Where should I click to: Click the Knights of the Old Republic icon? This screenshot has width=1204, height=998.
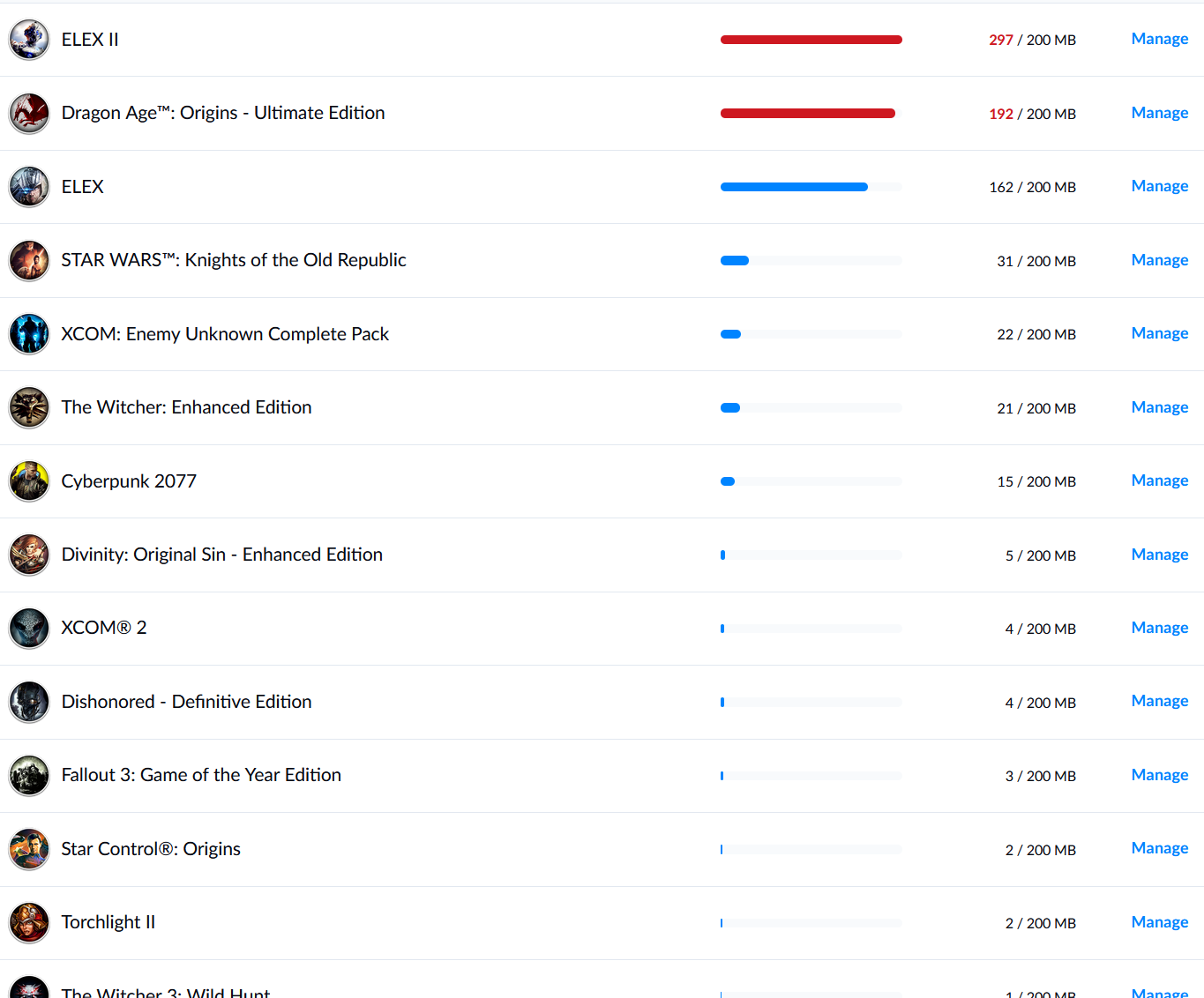point(29,261)
